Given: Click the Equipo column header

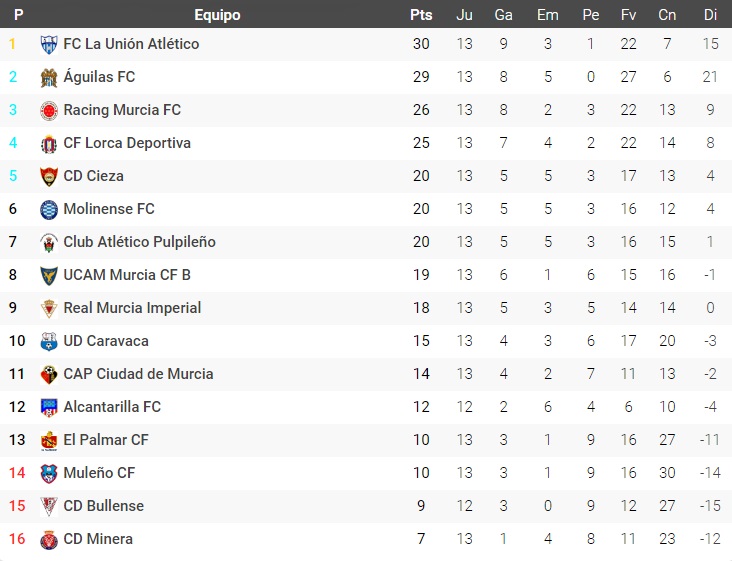Looking at the screenshot, I should [218, 15].
